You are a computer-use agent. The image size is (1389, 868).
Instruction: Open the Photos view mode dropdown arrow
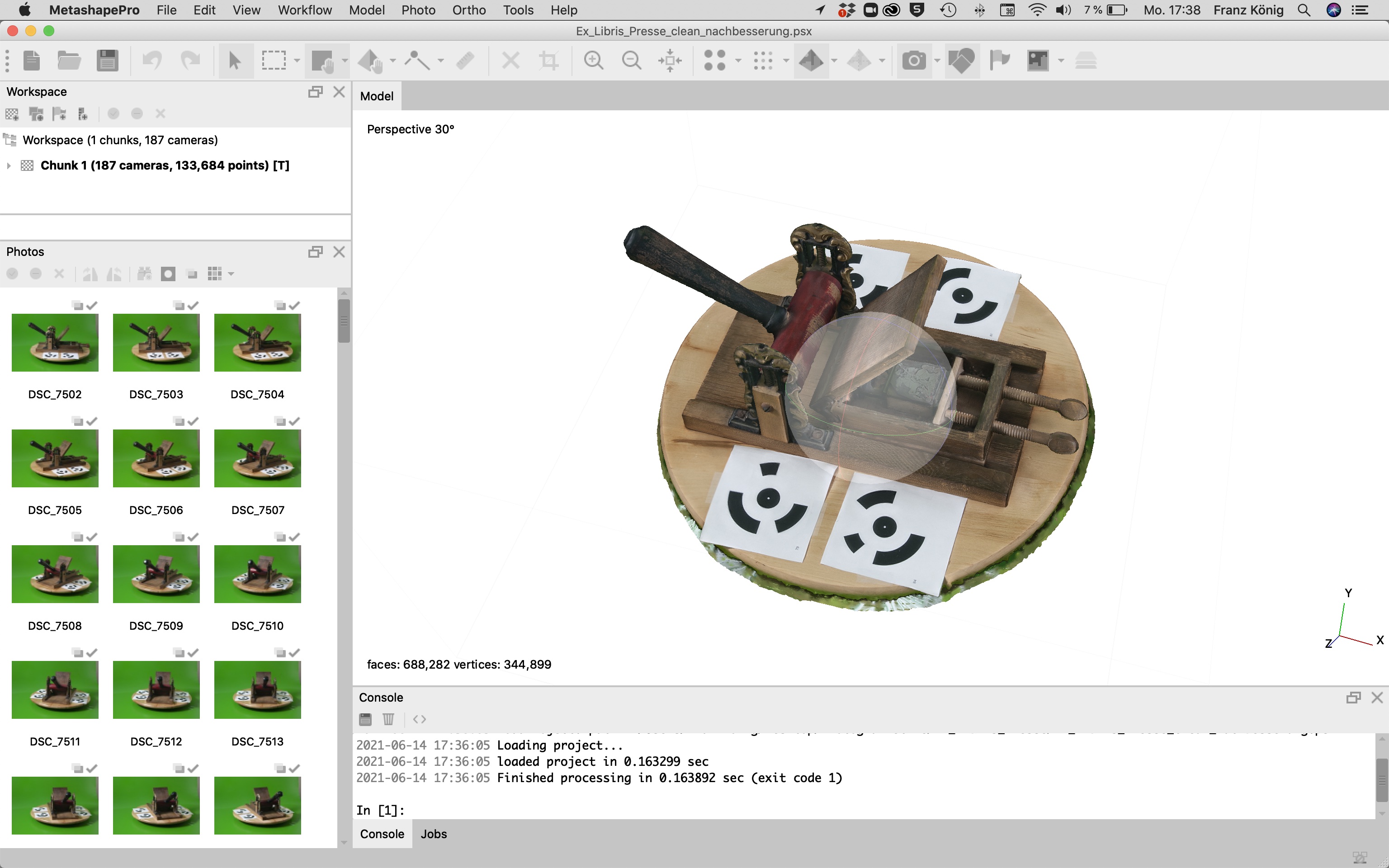(231, 274)
